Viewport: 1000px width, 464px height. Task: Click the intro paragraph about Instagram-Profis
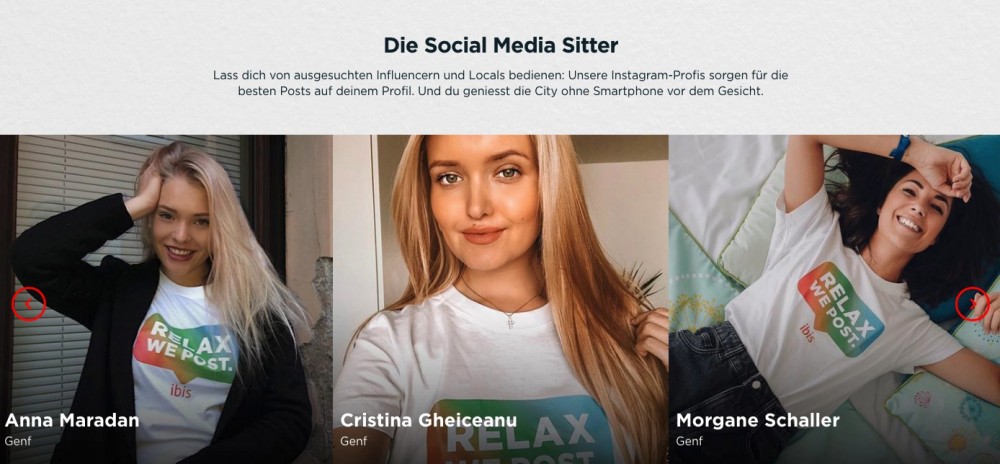tap(501, 83)
